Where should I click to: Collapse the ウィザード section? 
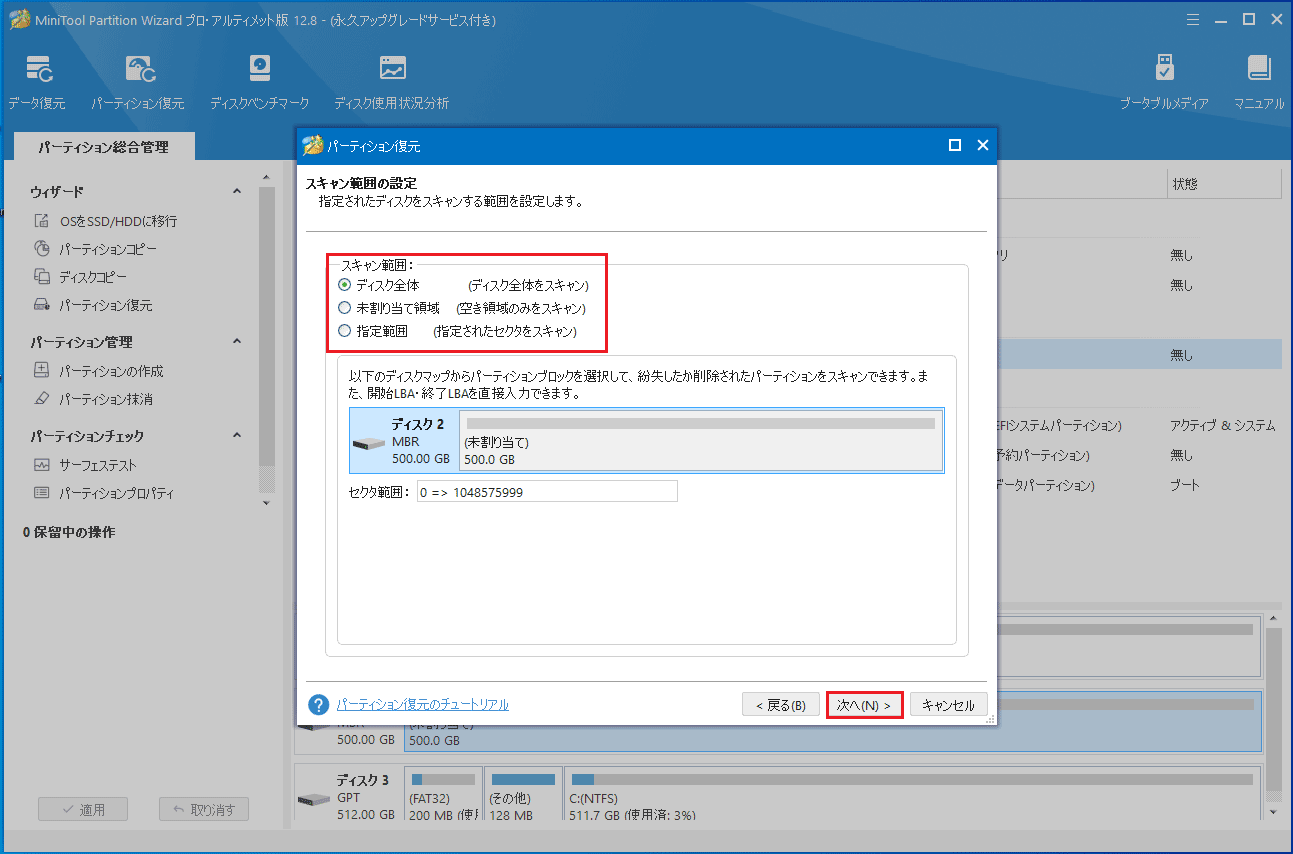237,191
